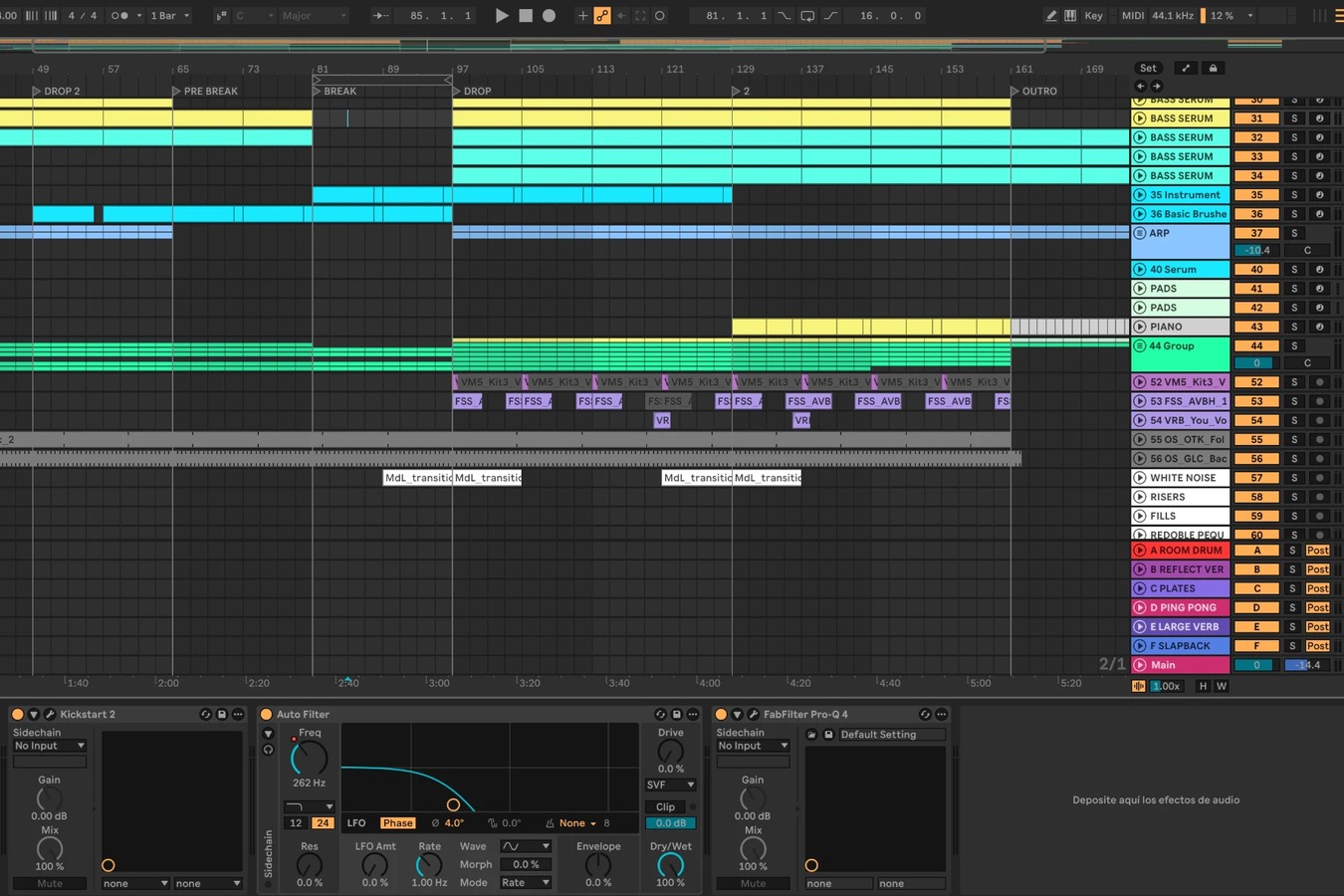Select the DROP 2 locator
Viewport: 1344px width, 896px height.
pos(56,91)
